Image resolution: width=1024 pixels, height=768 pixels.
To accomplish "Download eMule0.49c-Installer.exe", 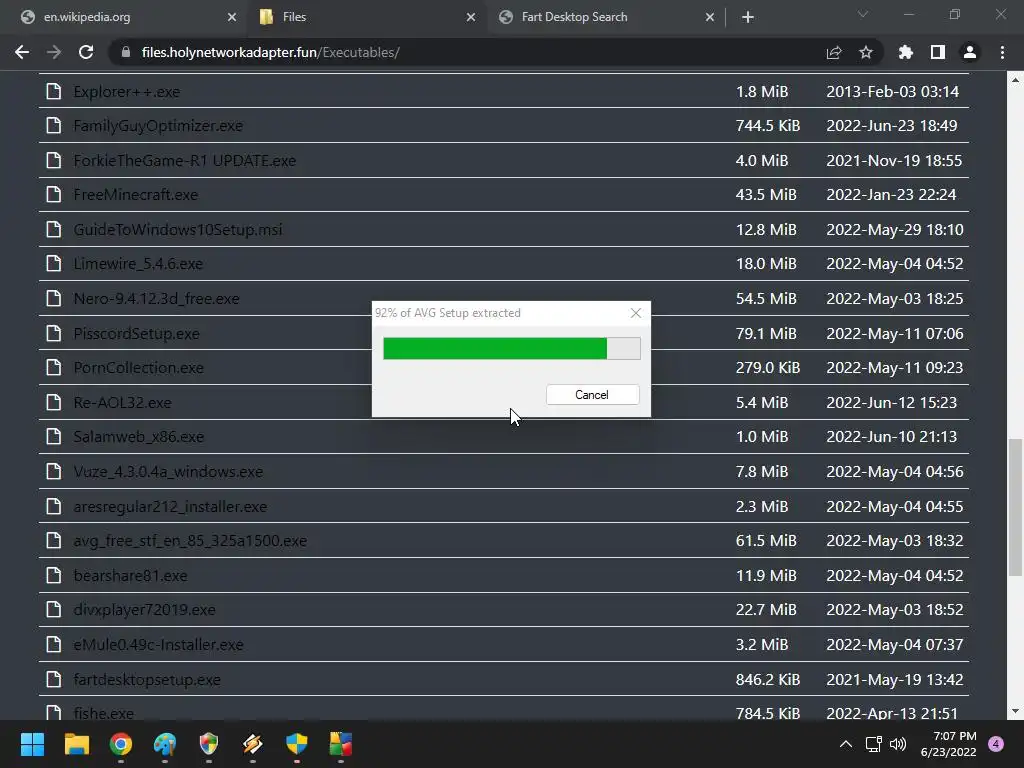I will coord(159,645).
